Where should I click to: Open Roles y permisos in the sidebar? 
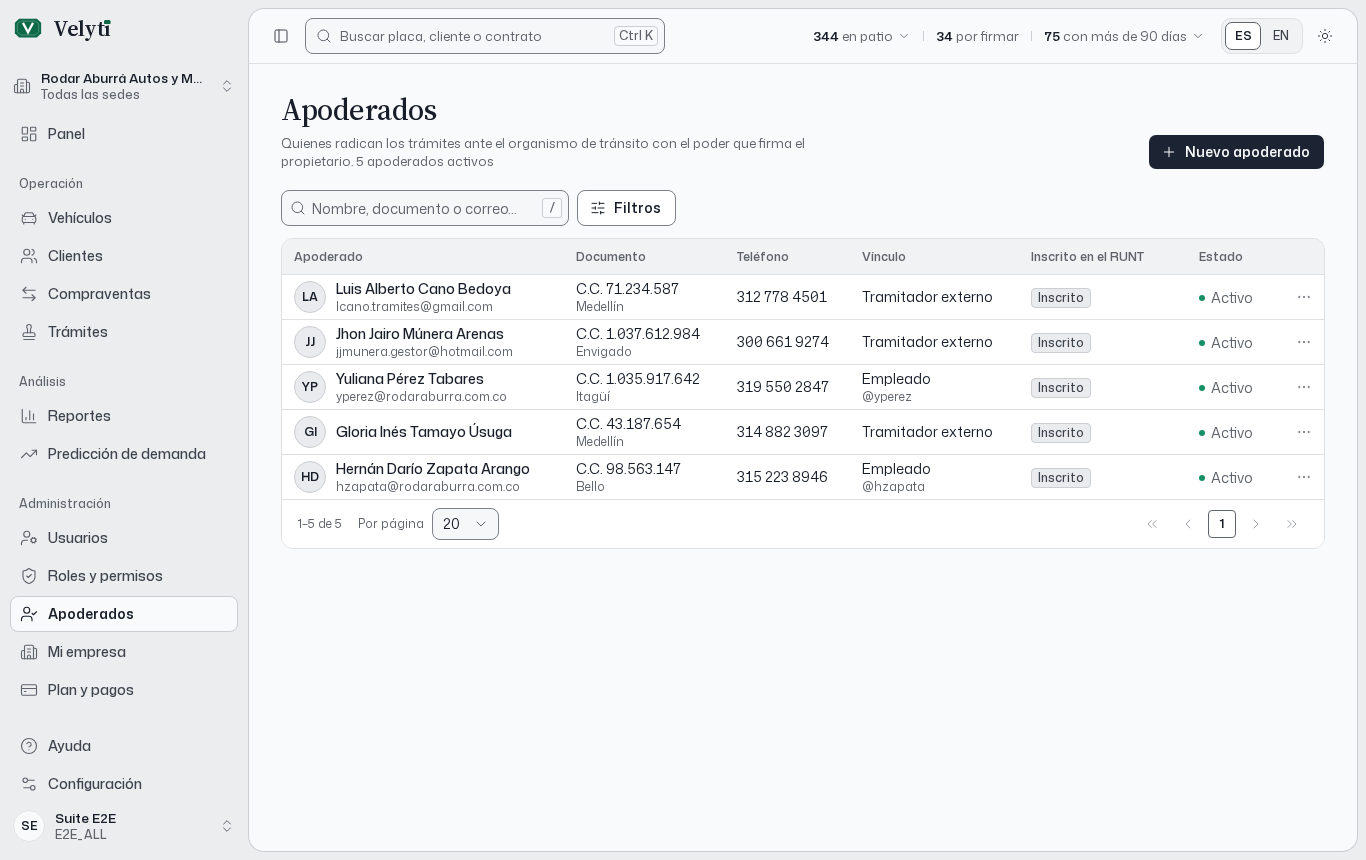point(124,576)
